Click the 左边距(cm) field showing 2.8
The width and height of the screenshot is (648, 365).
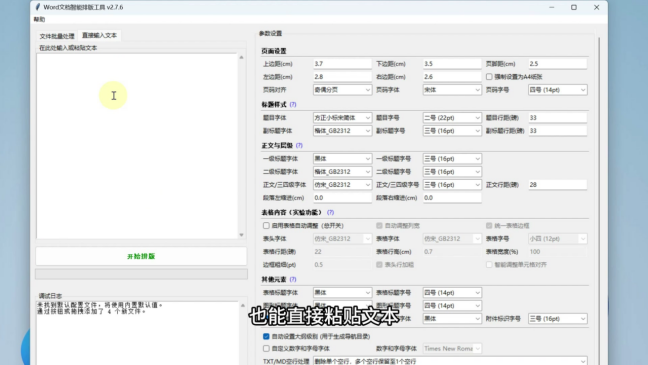pos(342,77)
